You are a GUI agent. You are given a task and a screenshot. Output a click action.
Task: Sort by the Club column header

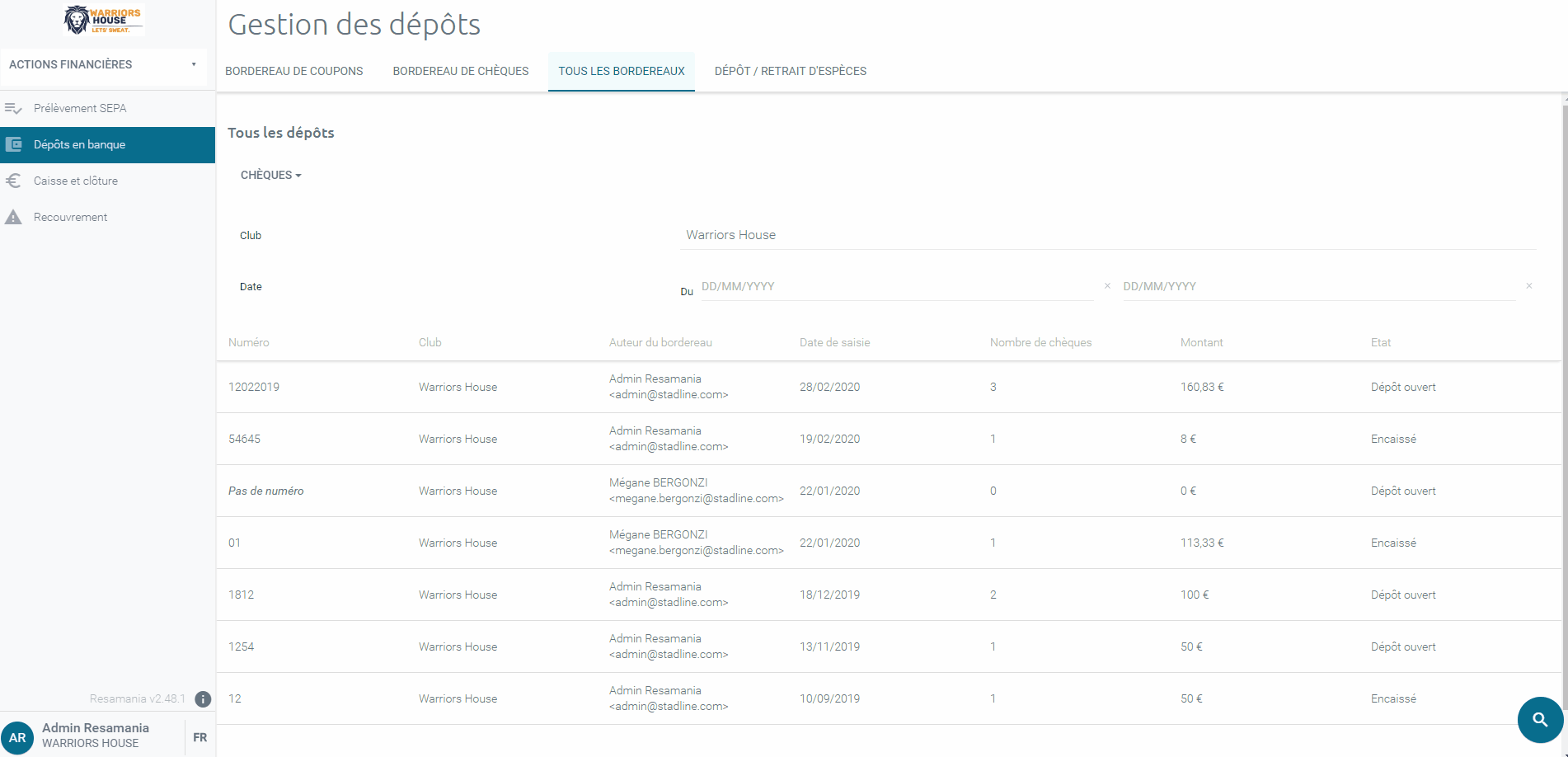[430, 342]
